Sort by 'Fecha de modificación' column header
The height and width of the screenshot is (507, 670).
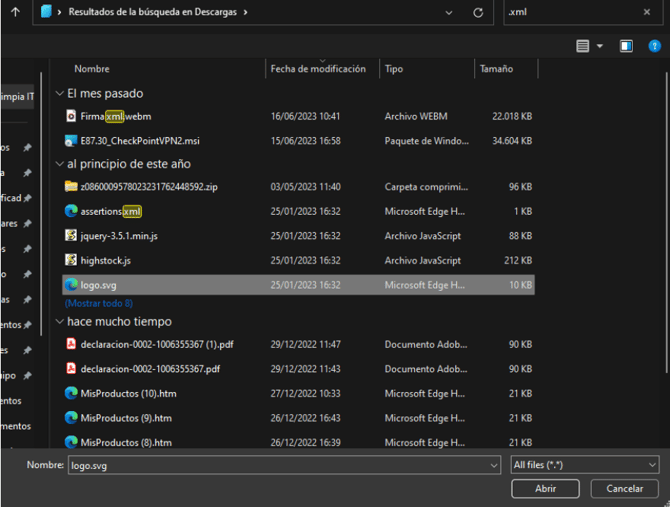[318, 69]
